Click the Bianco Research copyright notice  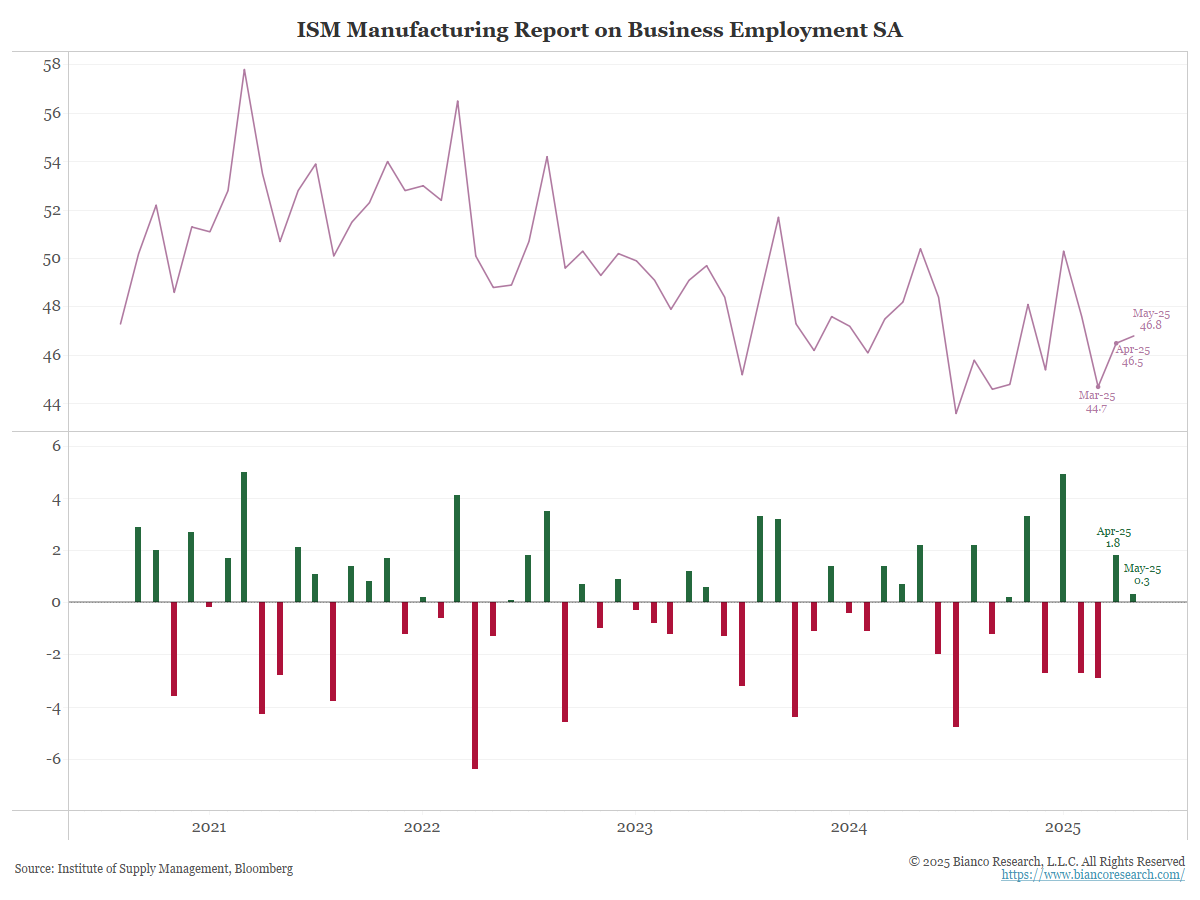[x=1046, y=861]
